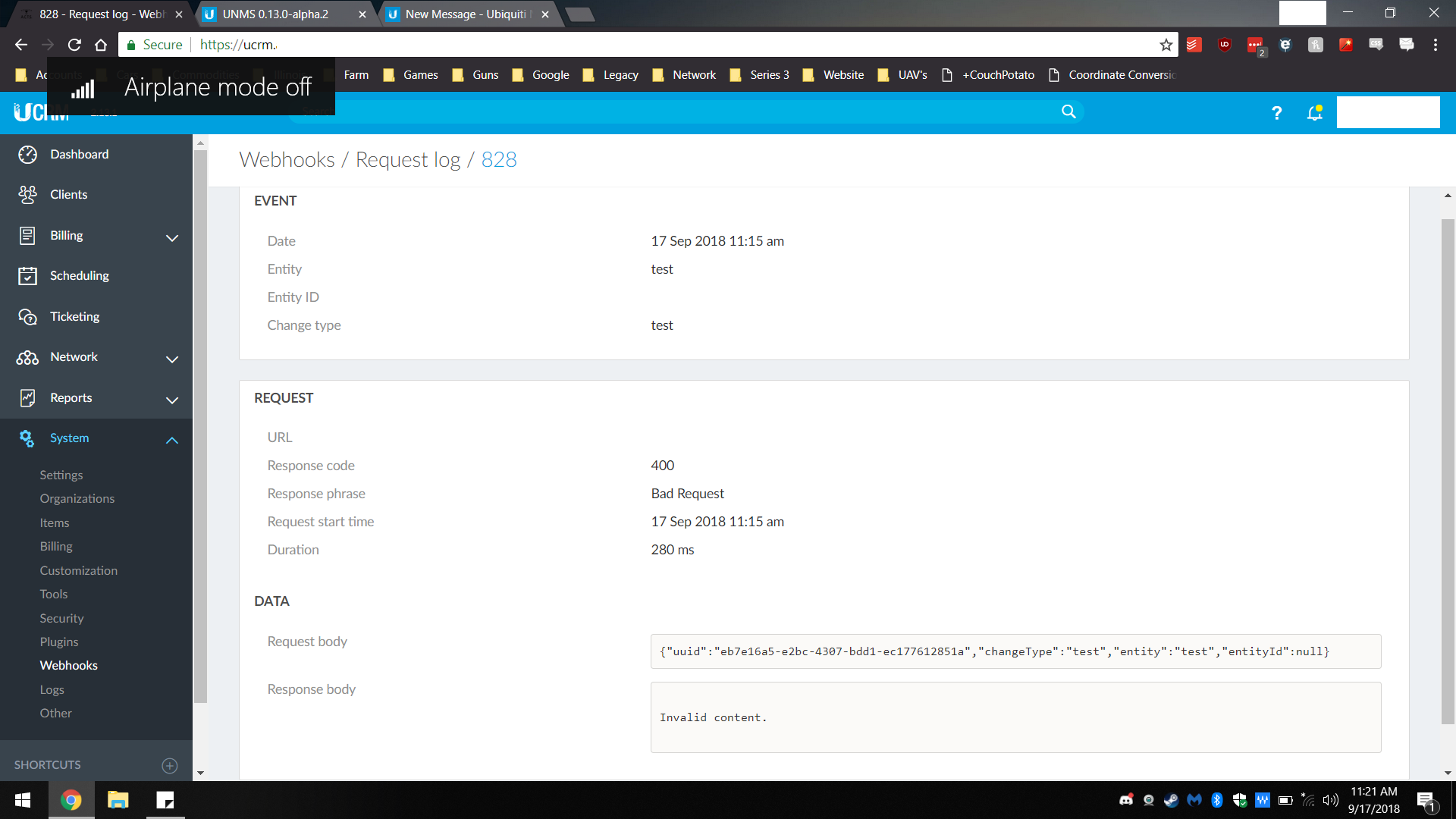Open the Plugins submenu item
The image size is (1456, 819).
(59, 642)
